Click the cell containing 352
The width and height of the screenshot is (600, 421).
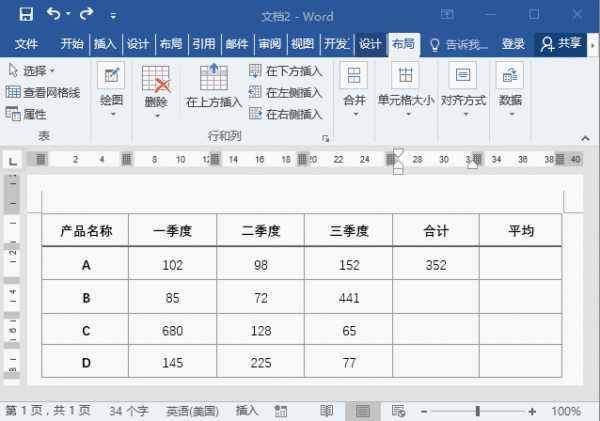coord(436,264)
